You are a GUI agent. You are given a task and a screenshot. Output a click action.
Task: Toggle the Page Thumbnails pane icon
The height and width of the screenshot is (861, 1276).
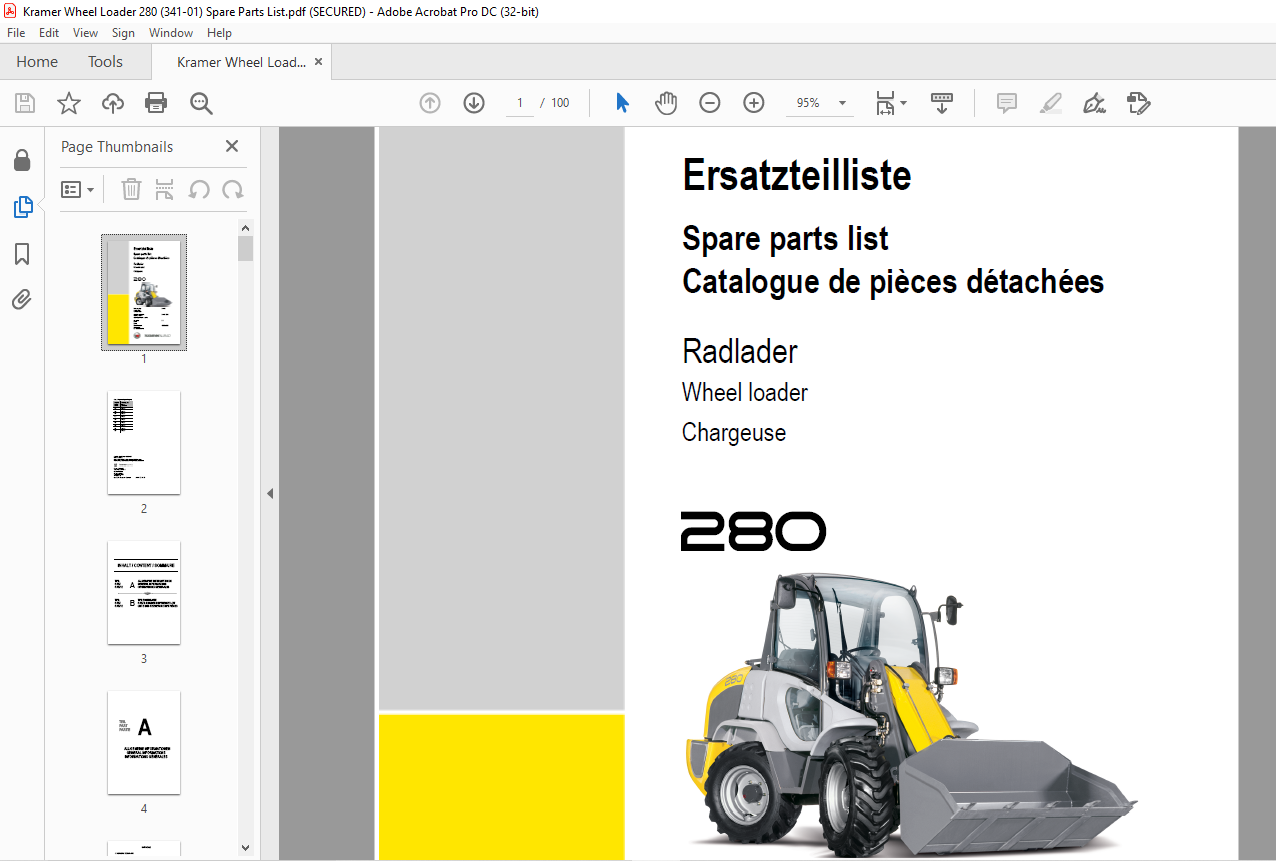coord(22,207)
